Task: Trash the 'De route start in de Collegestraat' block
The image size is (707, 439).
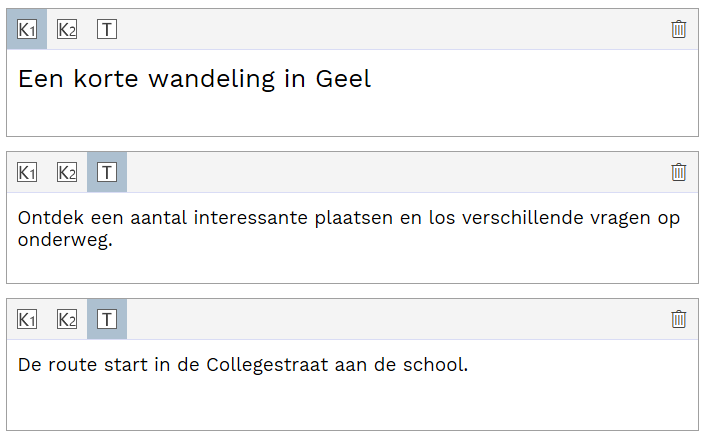Action: coord(679,319)
